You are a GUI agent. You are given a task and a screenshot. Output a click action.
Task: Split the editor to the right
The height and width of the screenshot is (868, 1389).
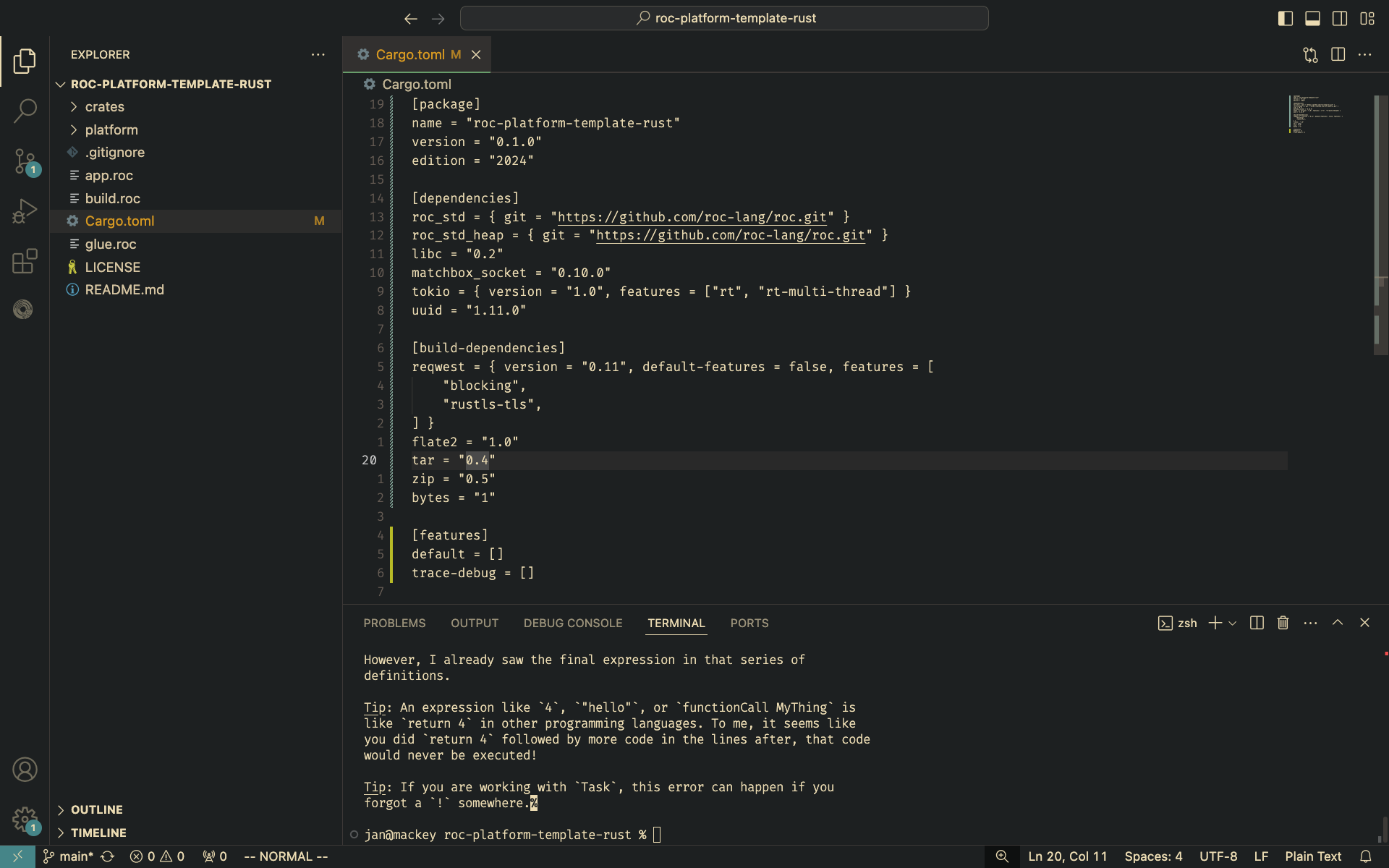1338,55
